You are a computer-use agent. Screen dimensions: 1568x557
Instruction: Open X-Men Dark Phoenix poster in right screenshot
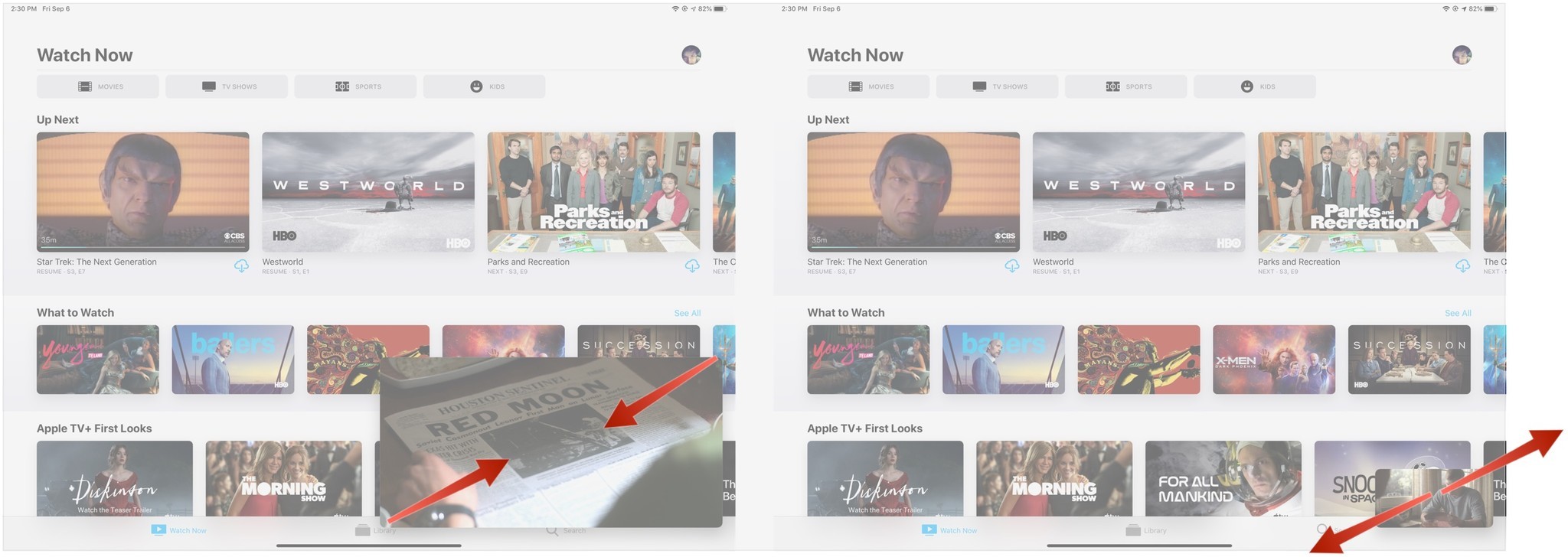coord(1274,360)
